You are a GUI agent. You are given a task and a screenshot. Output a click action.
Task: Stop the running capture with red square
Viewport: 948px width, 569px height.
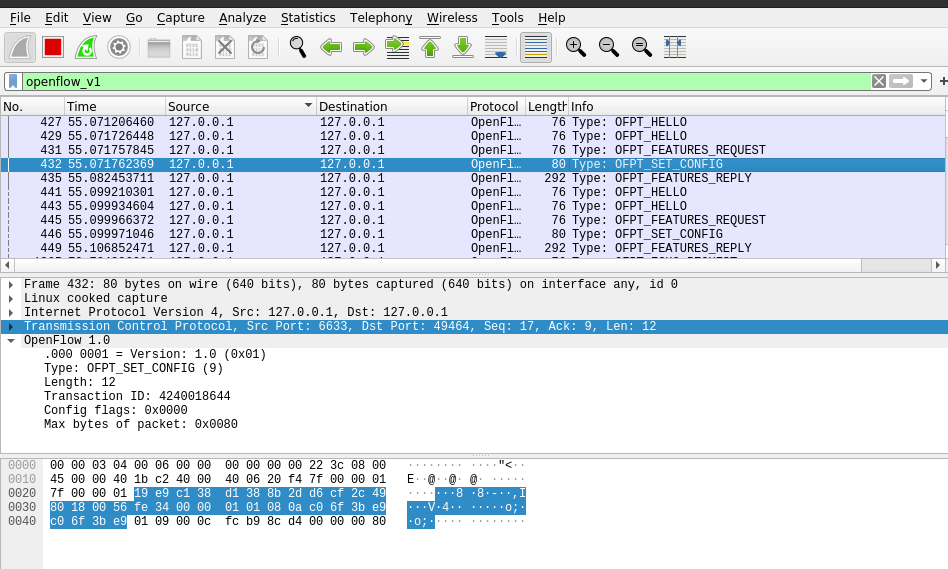pos(53,47)
